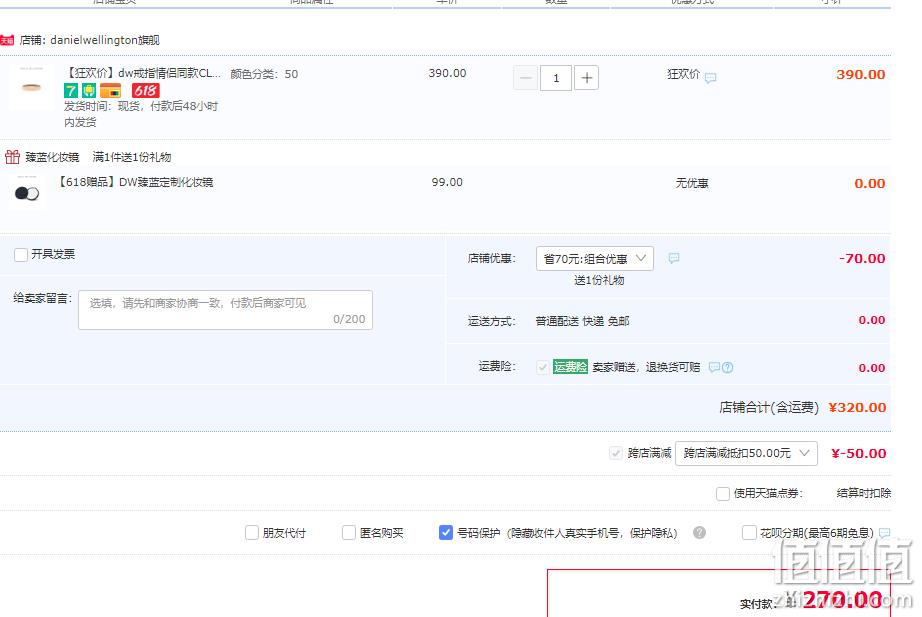Click the quantity input field showing 1
The width and height of the screenshot is (922, 617).
click(x=556, y=78)
